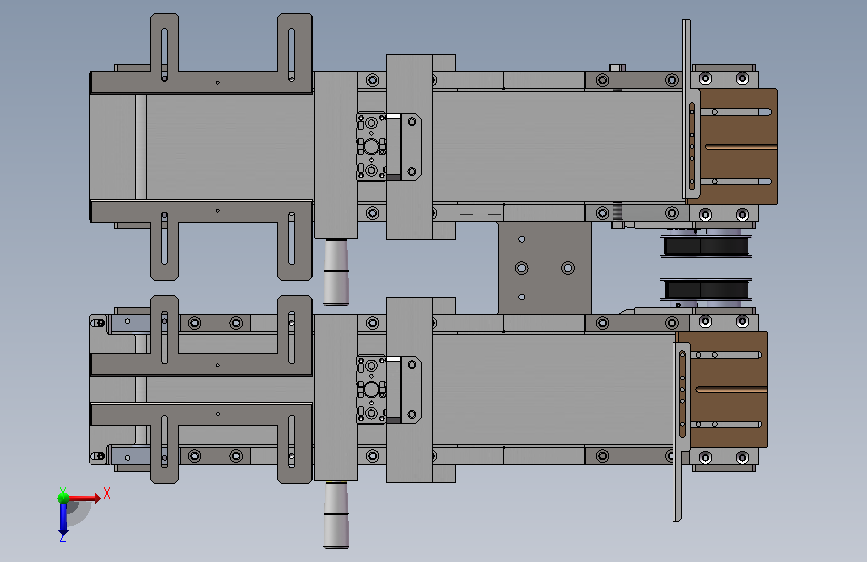Click the blue Z label of the triad
This screenshot has height=562, width=867.
(62, 538)
